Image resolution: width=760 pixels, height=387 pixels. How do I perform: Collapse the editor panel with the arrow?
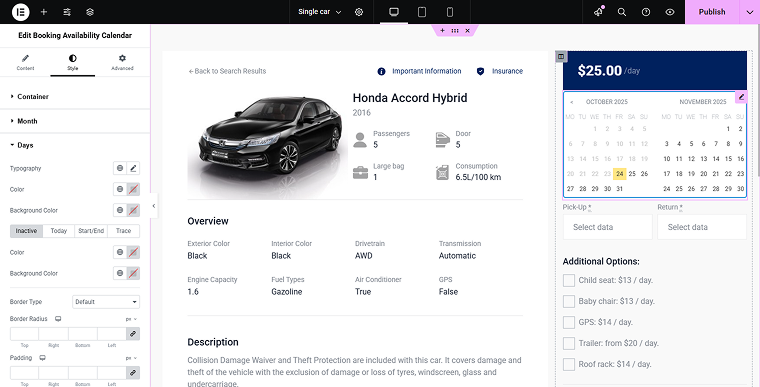click(x=154, y=206)
